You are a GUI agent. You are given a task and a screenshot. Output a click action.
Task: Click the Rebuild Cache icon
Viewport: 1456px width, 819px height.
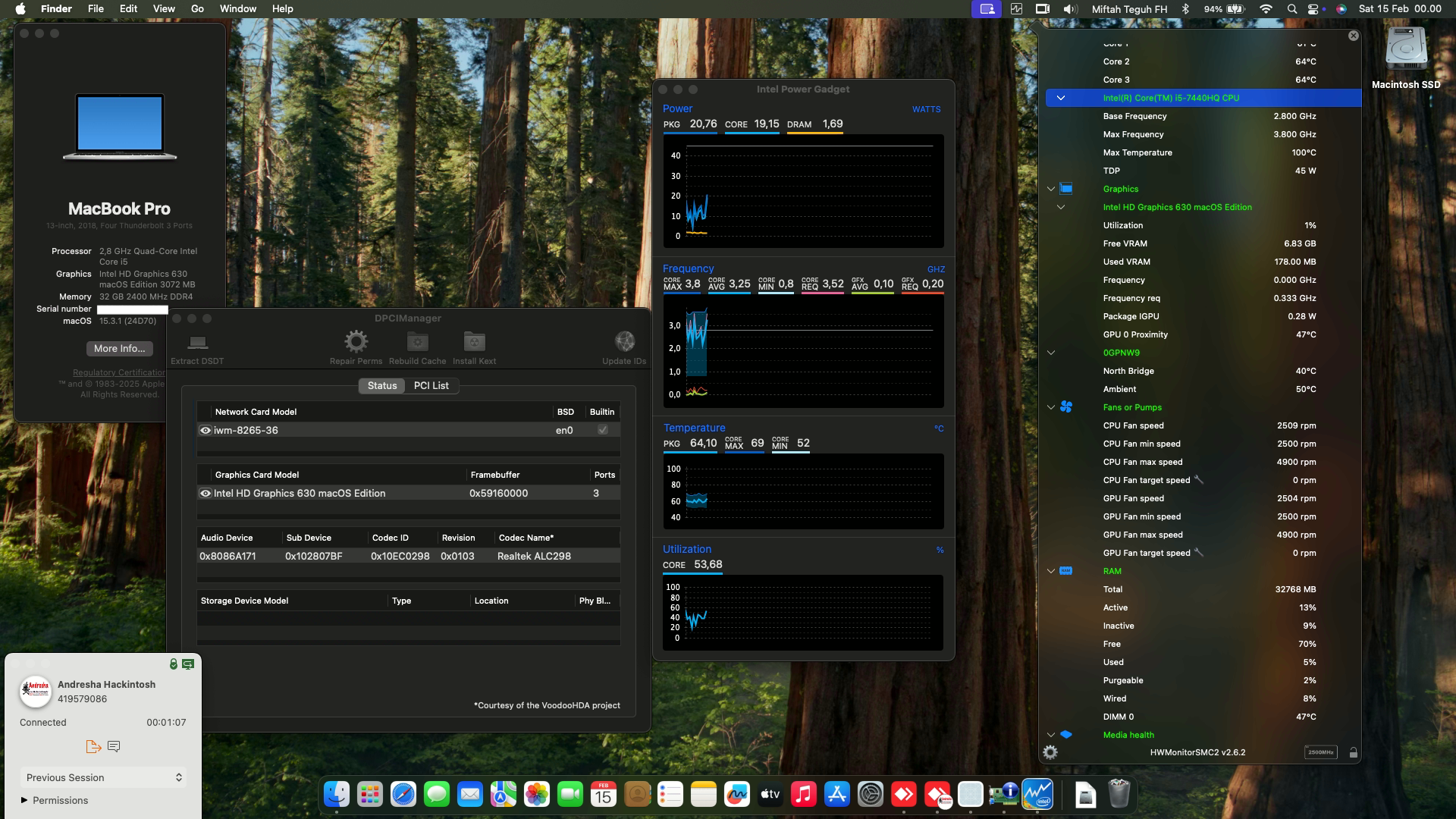point(416,341)
